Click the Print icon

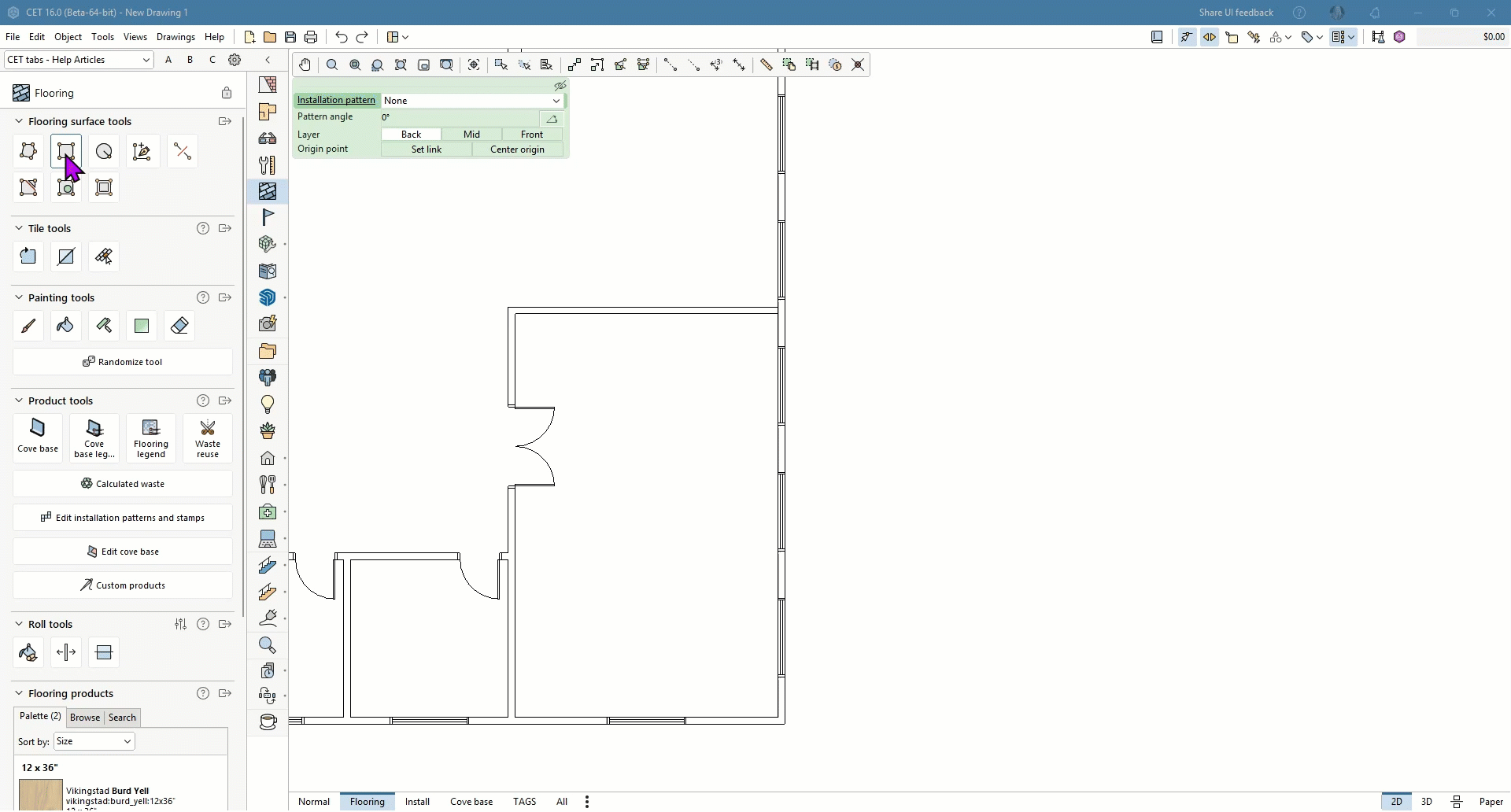coord(311,37)
